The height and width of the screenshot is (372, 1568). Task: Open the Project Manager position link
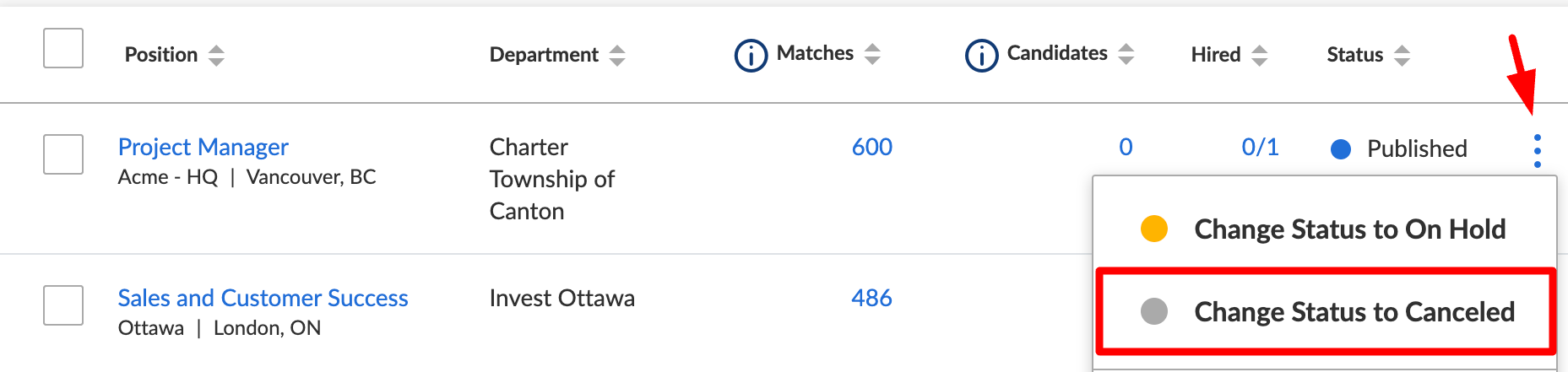(203, 148)
